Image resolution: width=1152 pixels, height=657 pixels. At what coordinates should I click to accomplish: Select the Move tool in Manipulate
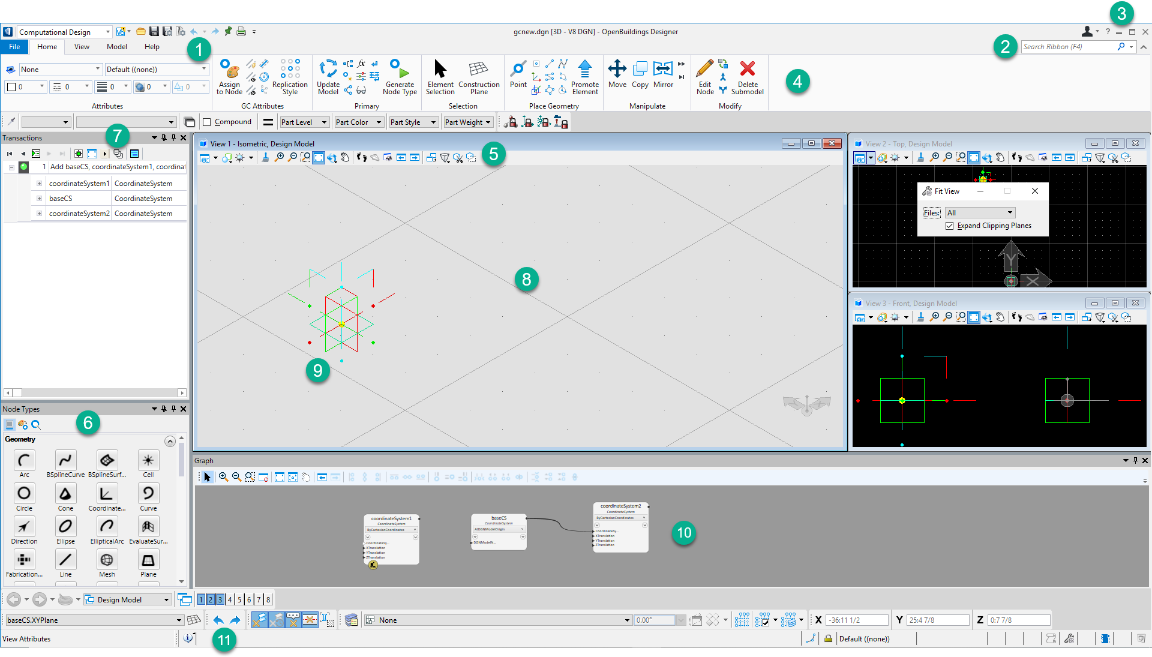point(617,70)
